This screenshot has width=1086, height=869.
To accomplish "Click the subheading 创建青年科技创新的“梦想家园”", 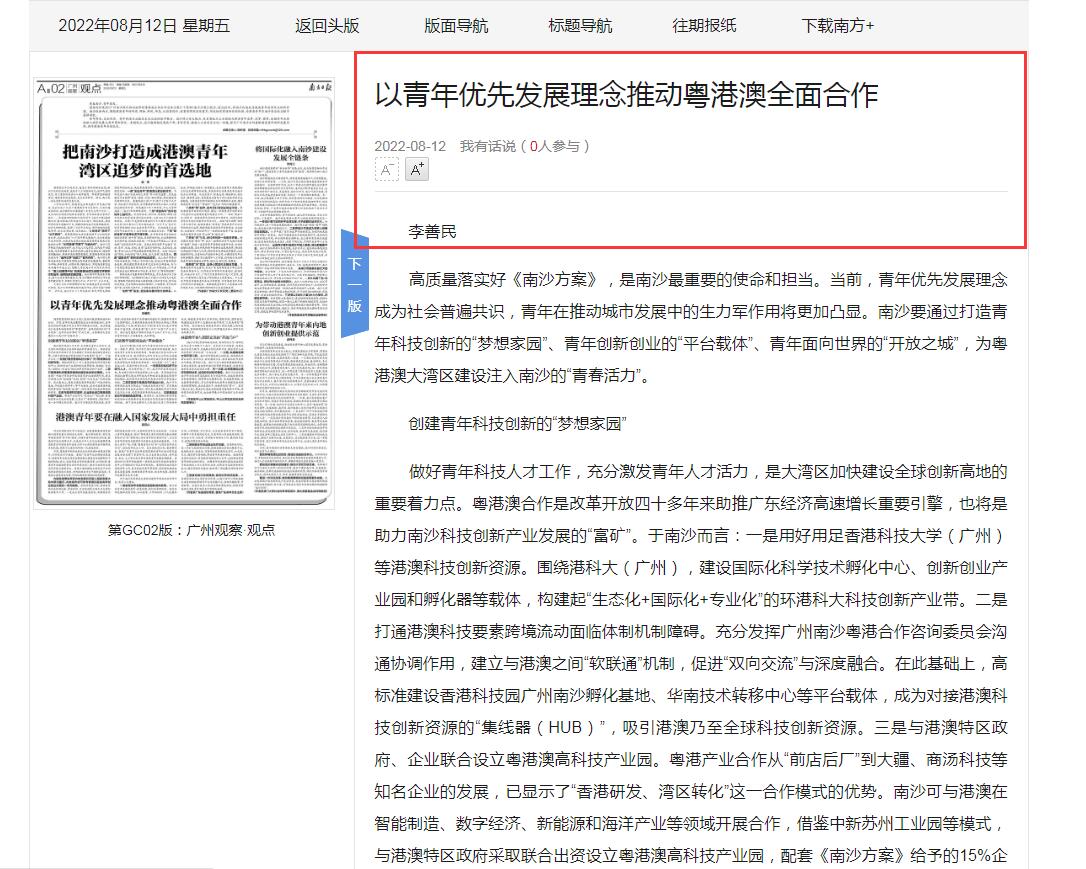I will (x=517, y=424).
